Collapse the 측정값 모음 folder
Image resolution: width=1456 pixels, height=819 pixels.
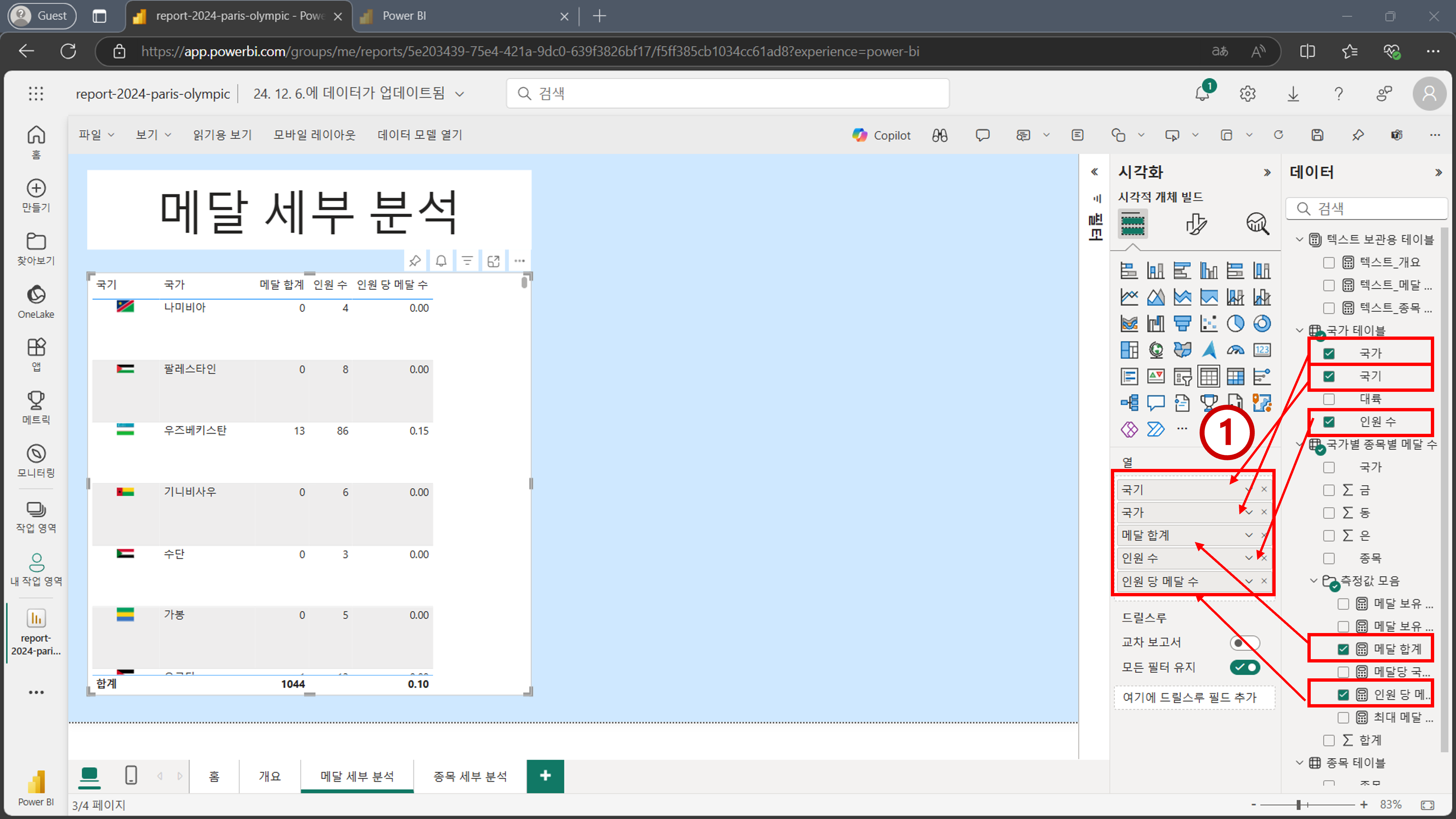click(1314, 581)
